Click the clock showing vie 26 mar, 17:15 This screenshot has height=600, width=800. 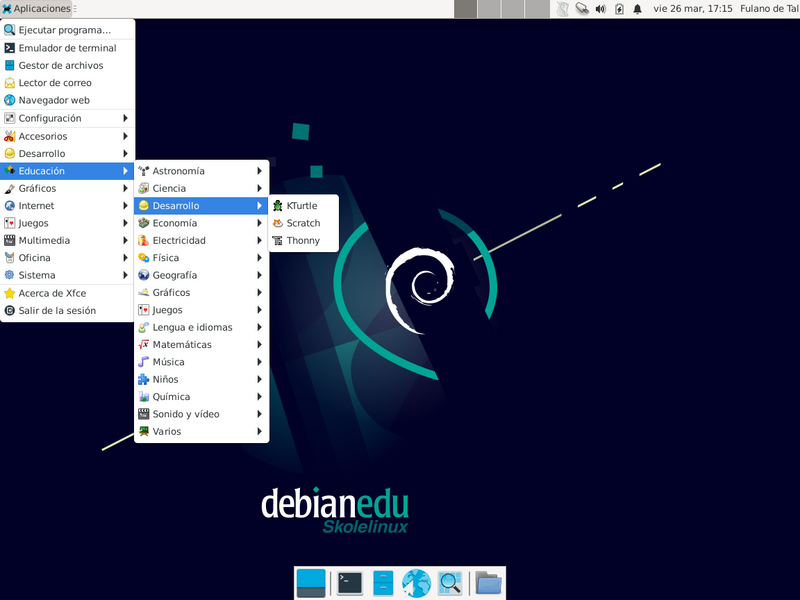(x=692, y=9)
